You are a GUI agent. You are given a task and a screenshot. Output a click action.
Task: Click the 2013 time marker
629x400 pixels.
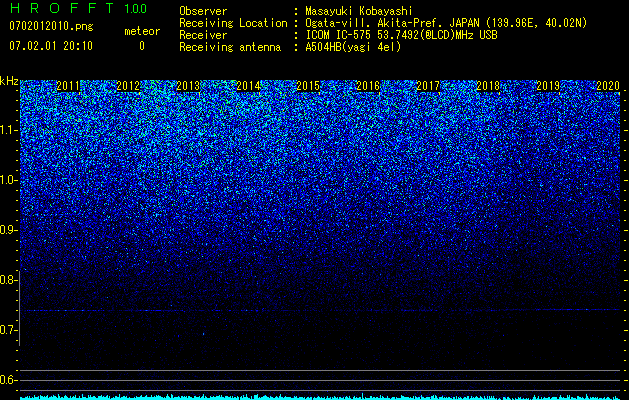[x=188, y=86]
